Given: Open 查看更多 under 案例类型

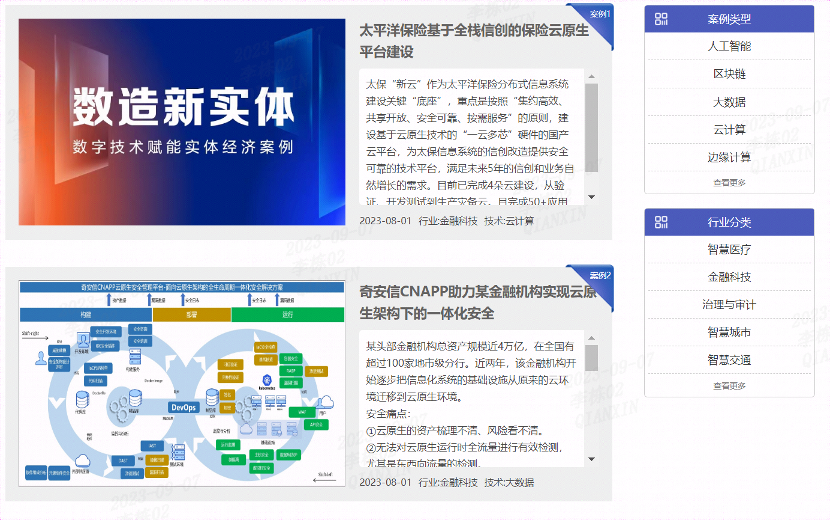Looking at the screenshot, I should point(729,183).
